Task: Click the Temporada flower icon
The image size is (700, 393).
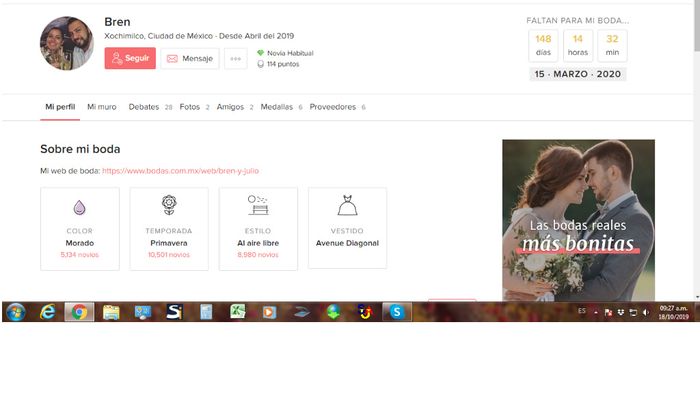Action: (x=169, y=205)
